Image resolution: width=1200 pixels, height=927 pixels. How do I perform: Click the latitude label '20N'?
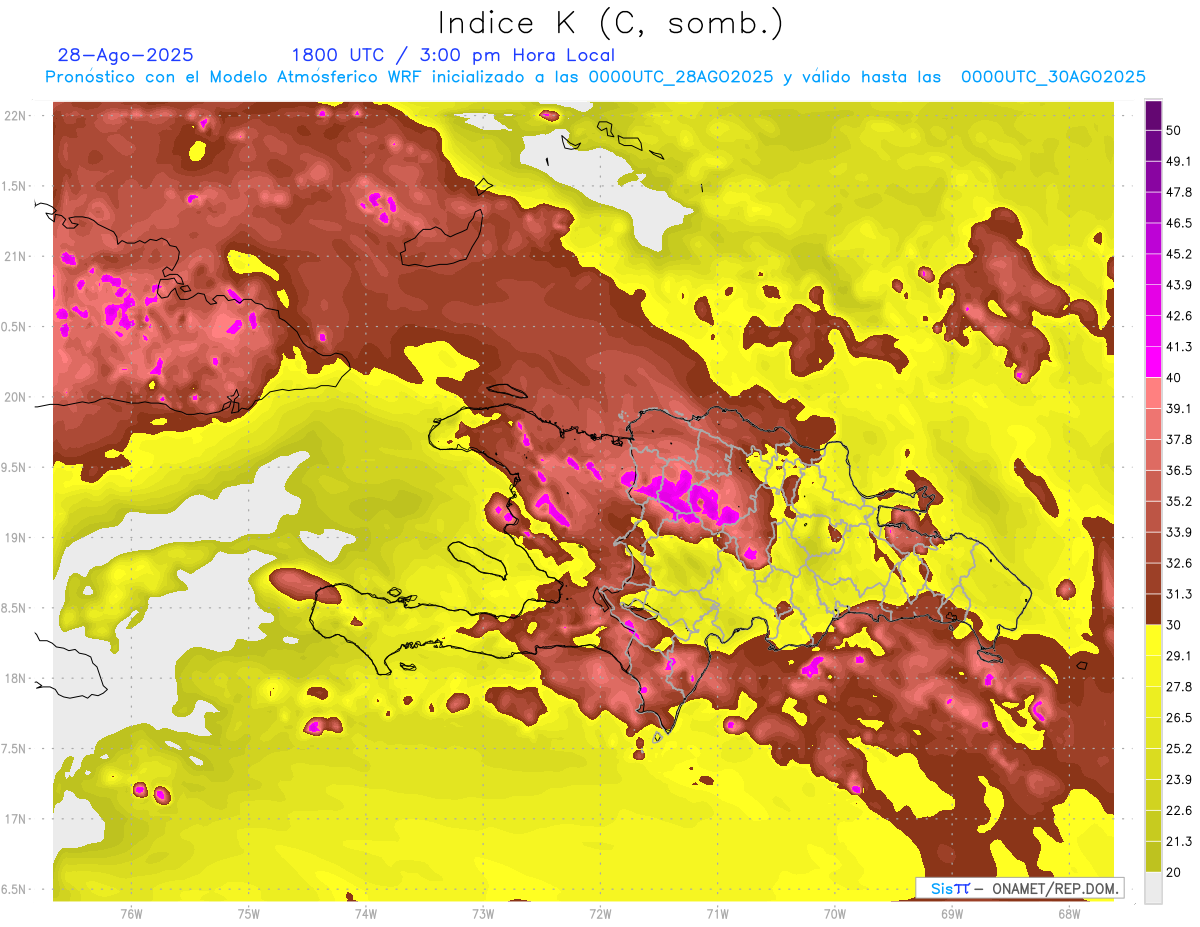click(x=16, y=398)
